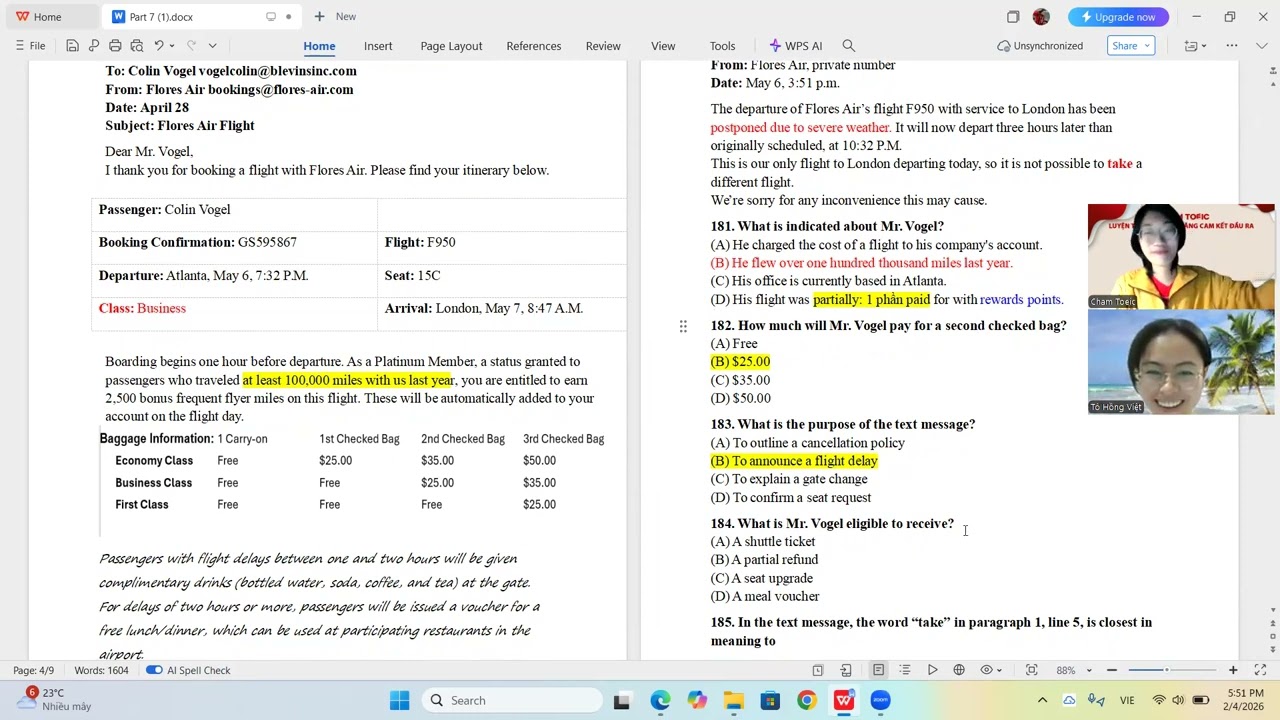The height and width of the screenshot is (720, 1280).
Task: Switch to the References tab
Action: (x=534, y=46)
